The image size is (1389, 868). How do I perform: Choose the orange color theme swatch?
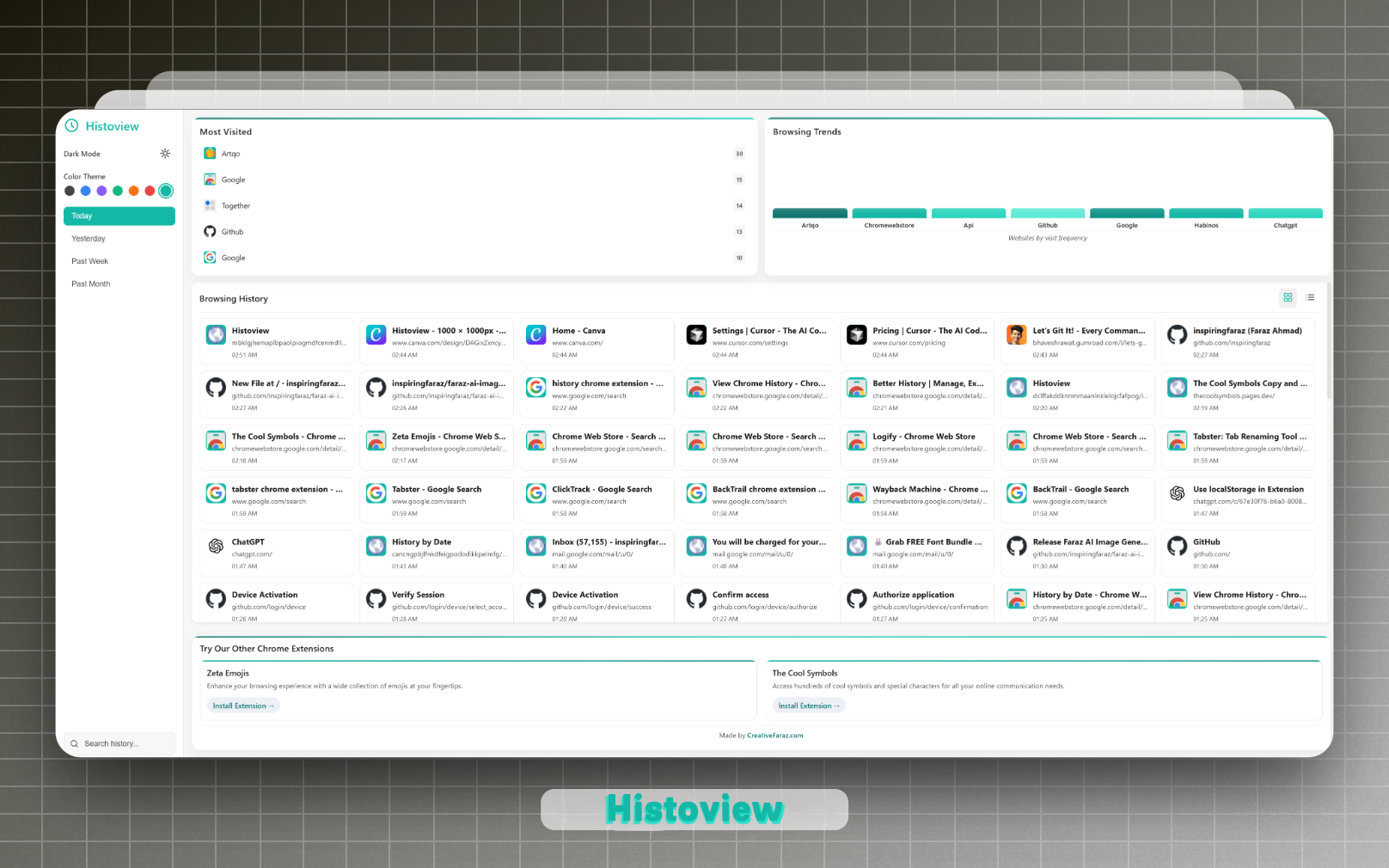pos(133,191)
